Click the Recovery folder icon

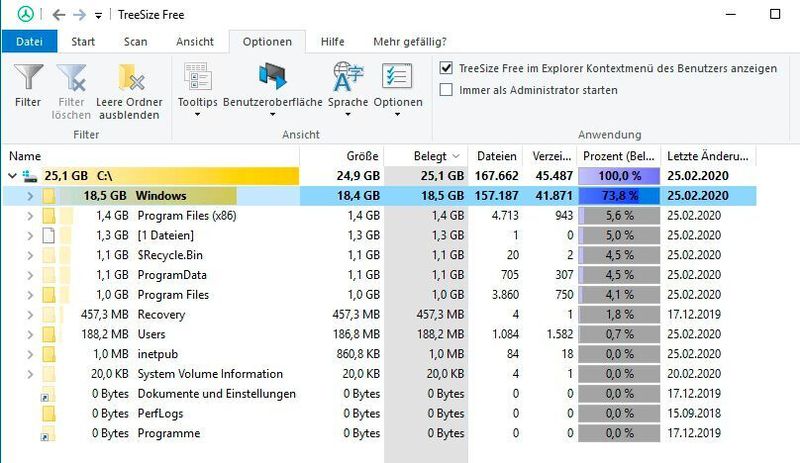49,315
